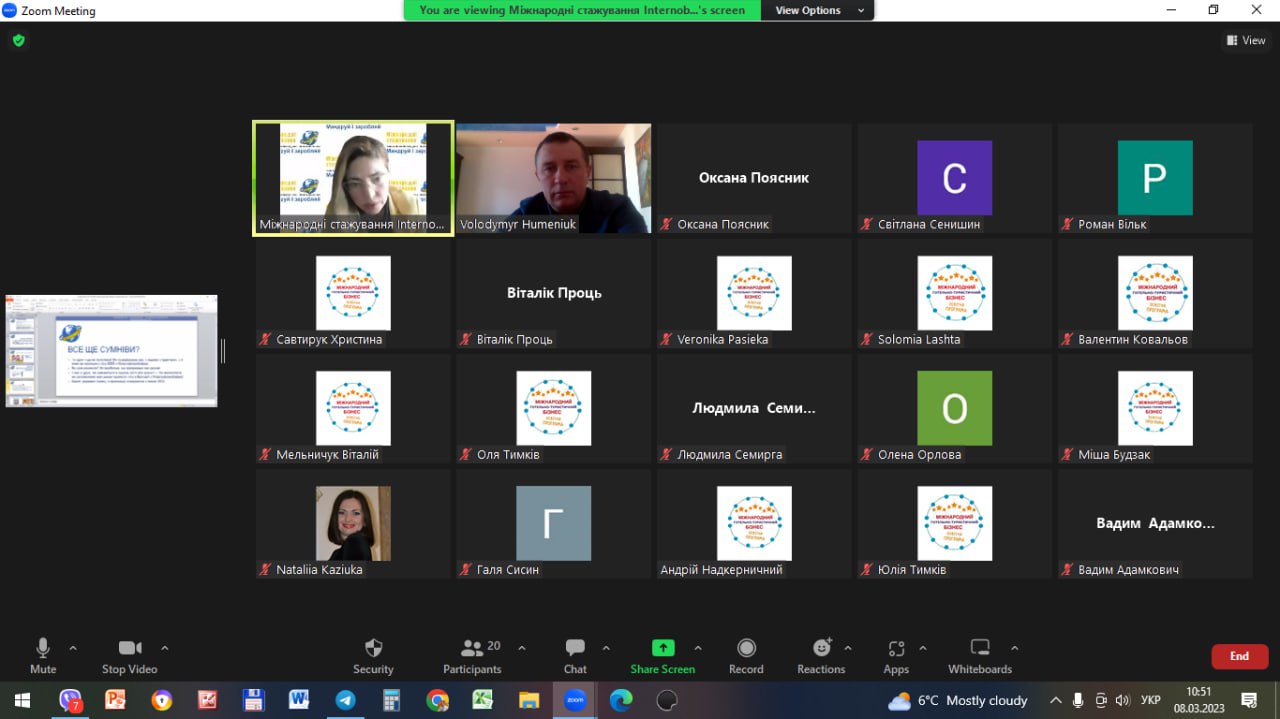Image resolution: width=1280 pixels, height=719 pixels.
Task: Click the red End button
Action: pyautogui.click(x=1239, y=656)
